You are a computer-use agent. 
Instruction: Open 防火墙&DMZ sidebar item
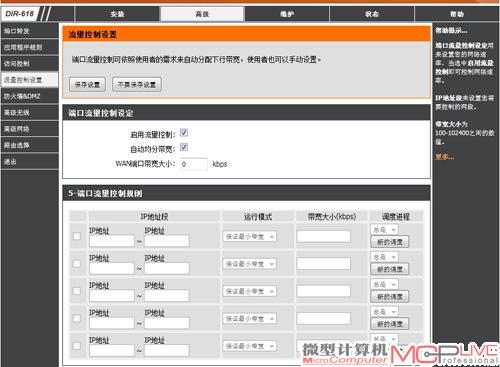tap(29, 96)
